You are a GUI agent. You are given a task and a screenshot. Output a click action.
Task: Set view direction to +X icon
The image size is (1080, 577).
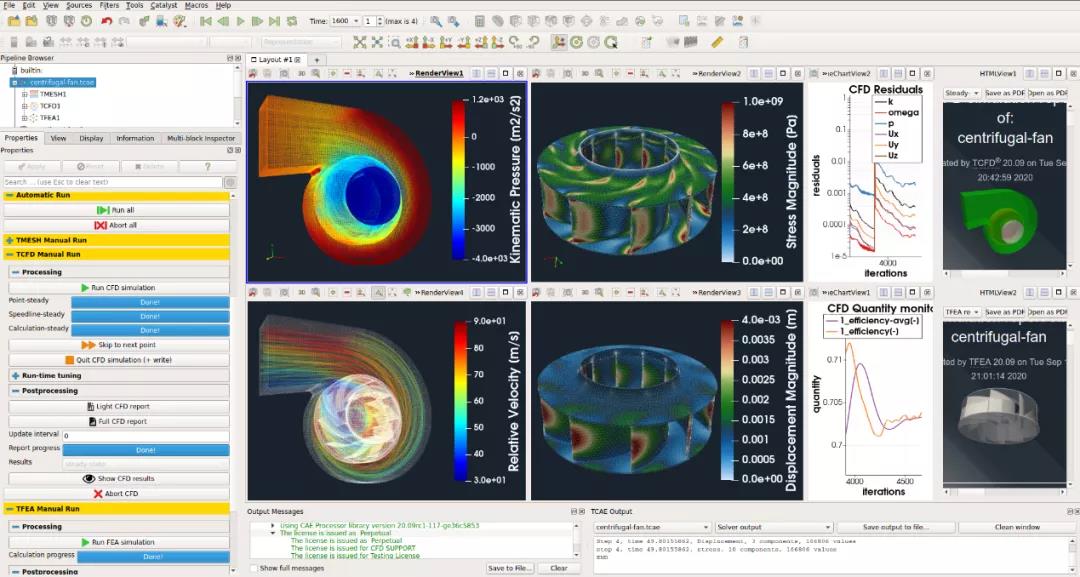coord(412,43)
